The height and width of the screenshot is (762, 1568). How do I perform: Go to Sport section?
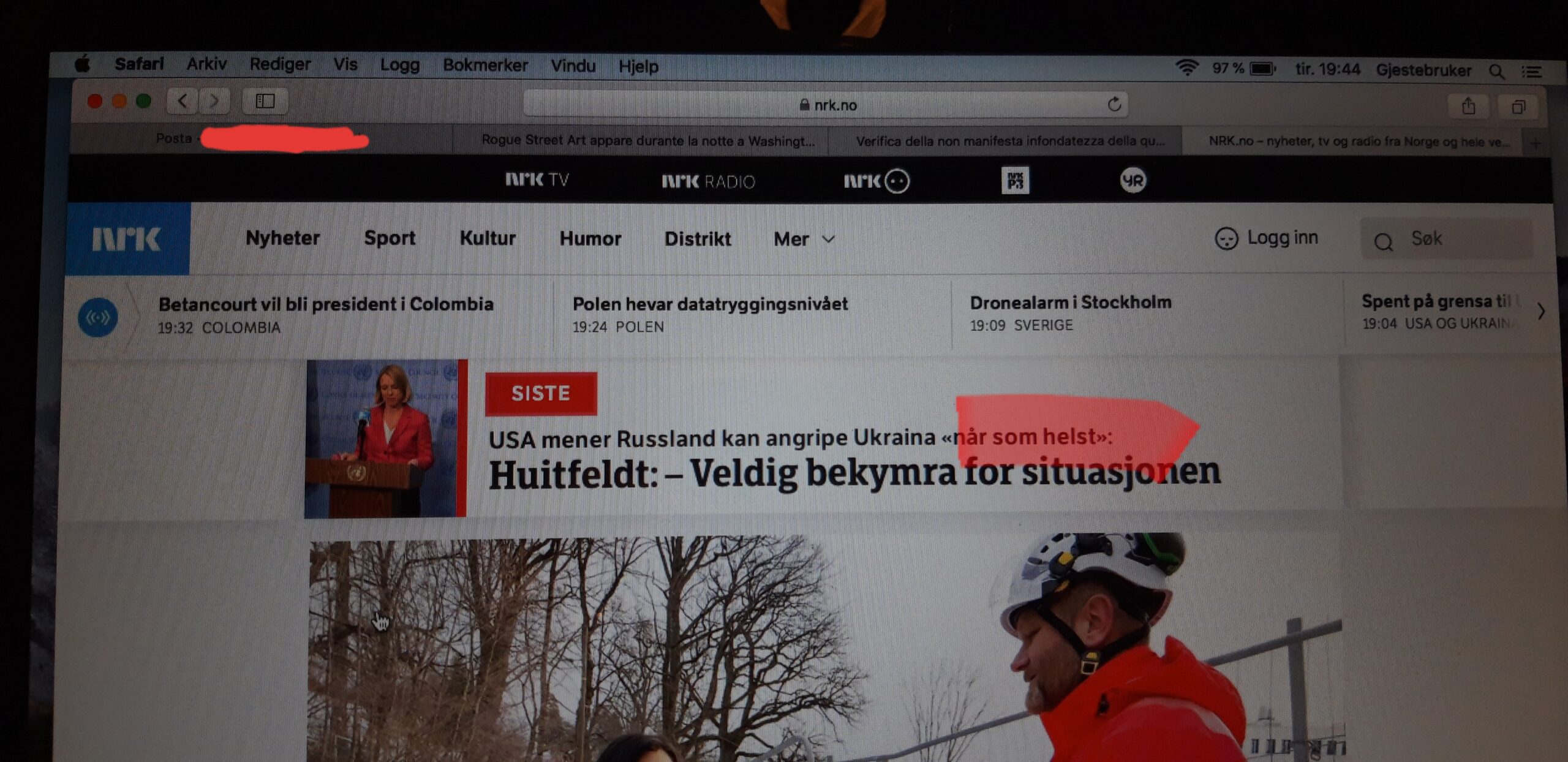(390, 238)
